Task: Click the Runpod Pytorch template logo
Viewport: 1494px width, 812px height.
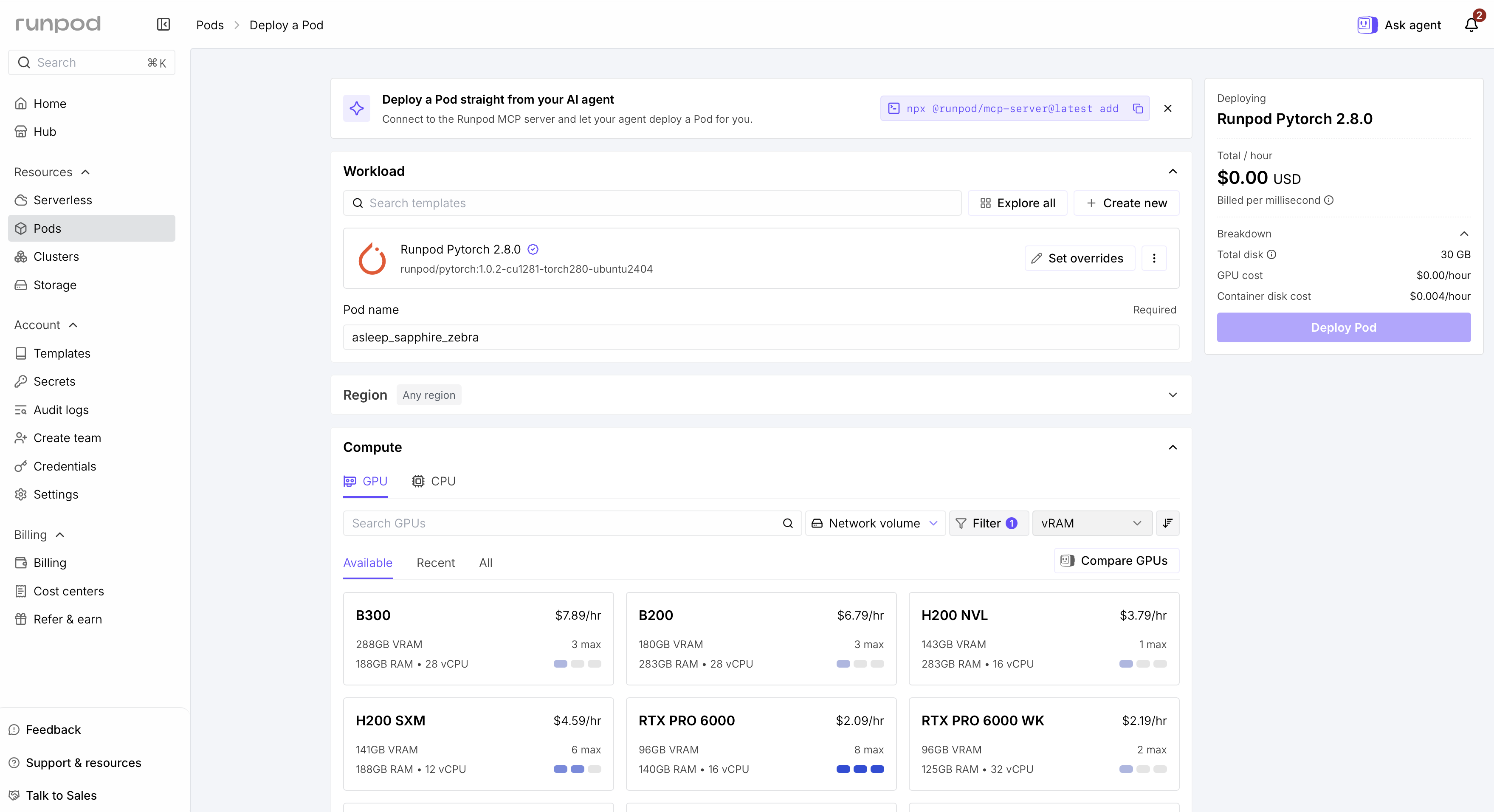Action: pyautogui.click(x=372, y=258)
